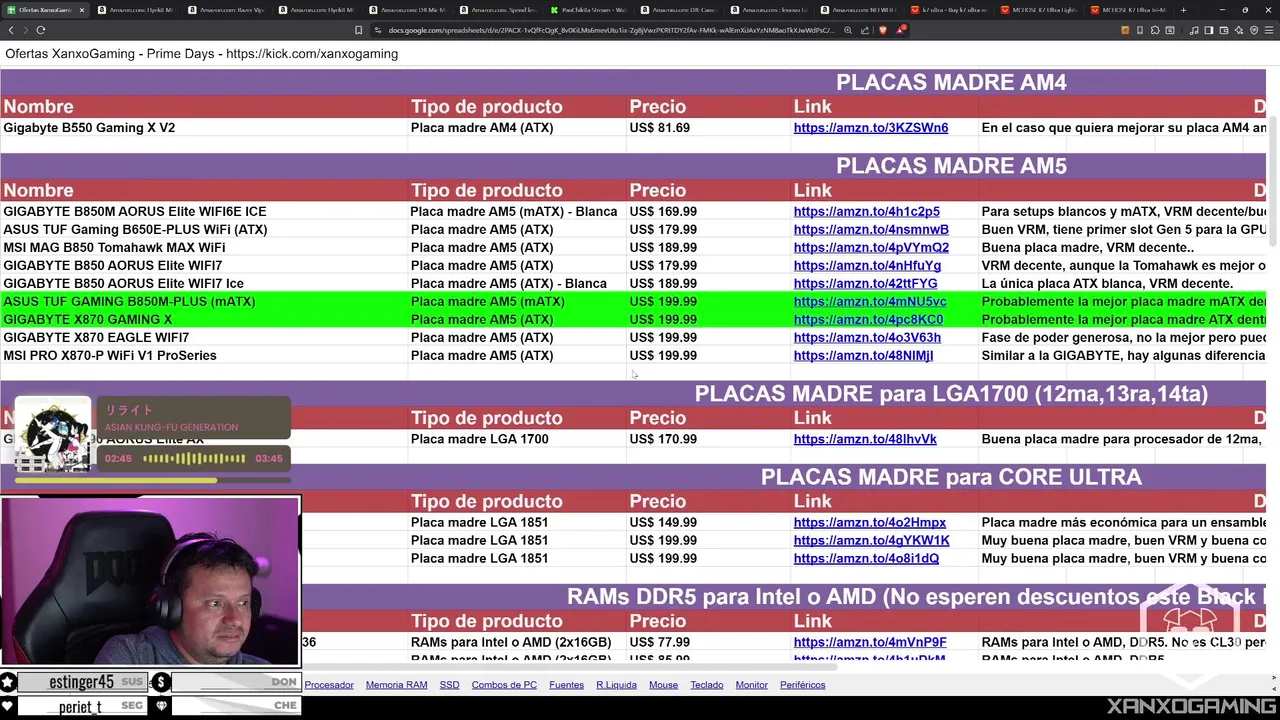Open the SSD sheet tab
Screen dimensions: 1280x720
449,685
